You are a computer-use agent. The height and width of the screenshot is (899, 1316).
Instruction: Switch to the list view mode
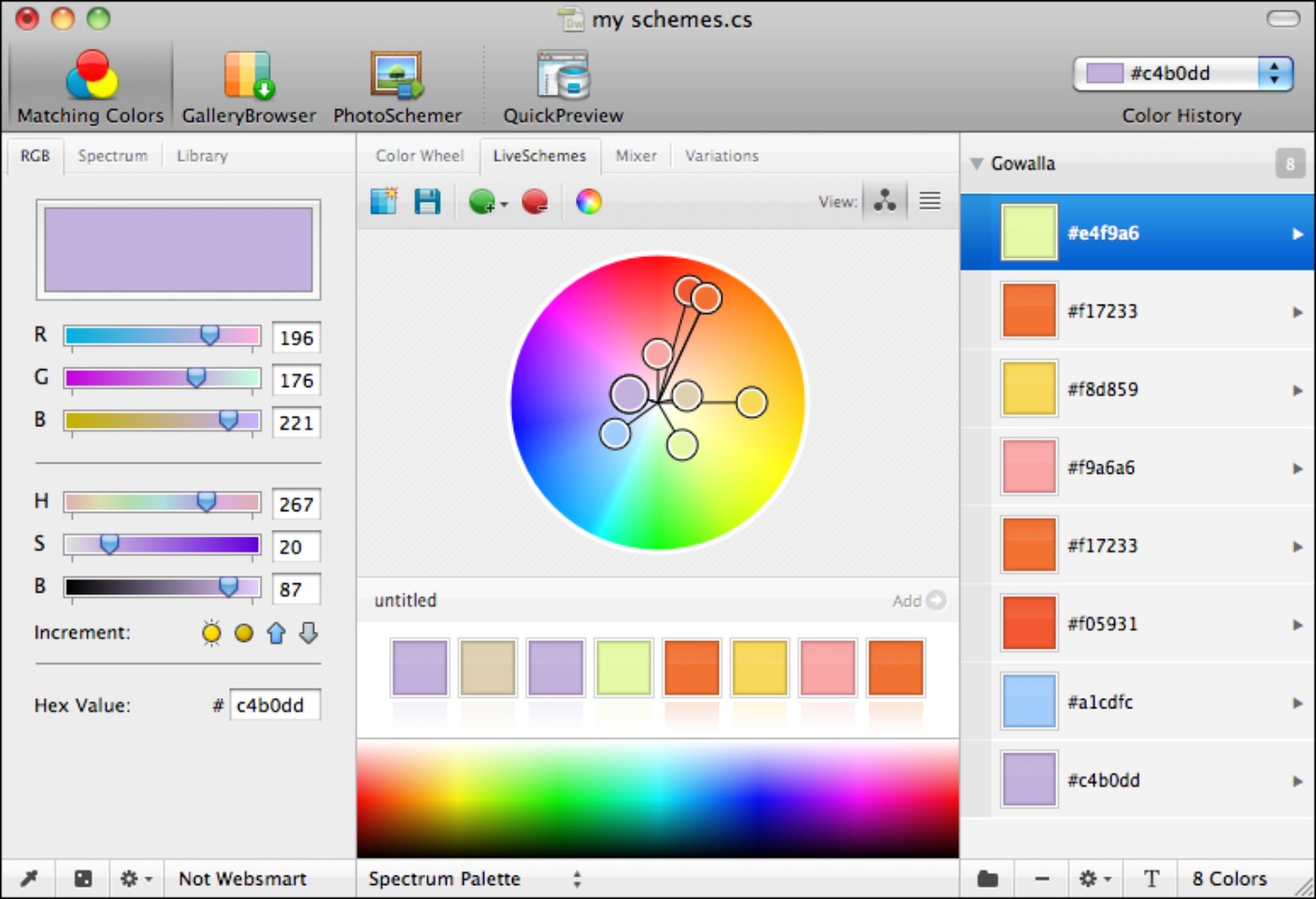pyautogui.click(x=930, y=201)
